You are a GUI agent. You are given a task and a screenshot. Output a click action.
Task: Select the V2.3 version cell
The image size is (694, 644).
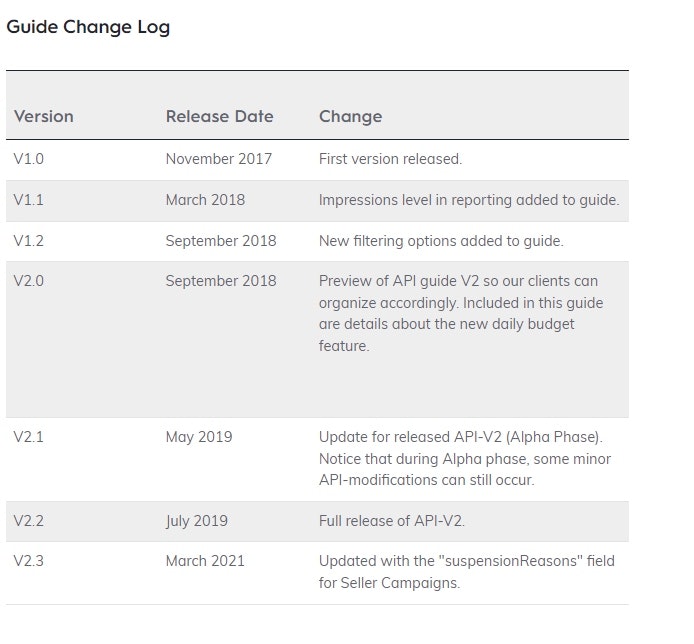[x=29, y=561]
